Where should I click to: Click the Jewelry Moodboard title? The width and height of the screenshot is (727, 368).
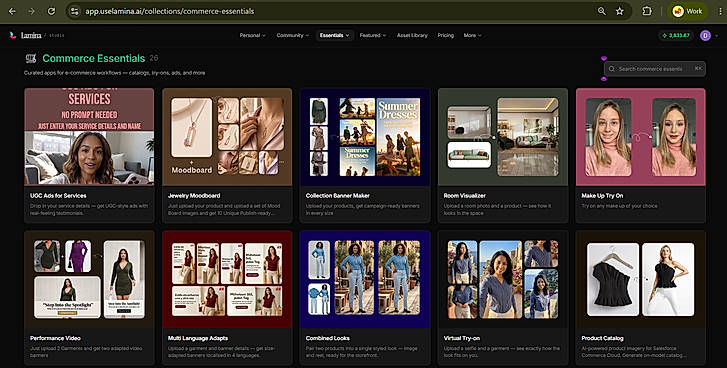pyautogui.click(x=194, y=196)
